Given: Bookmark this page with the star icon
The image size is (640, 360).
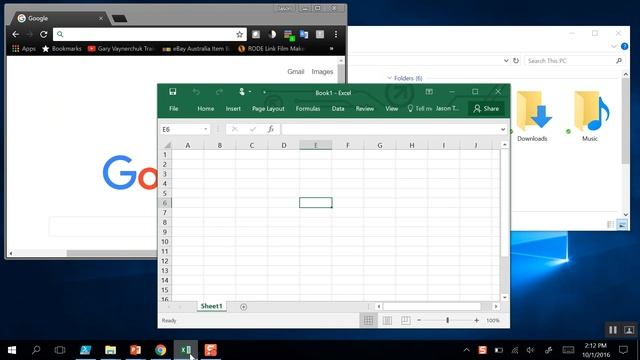Looking at the screenshot, I should 239,34.
